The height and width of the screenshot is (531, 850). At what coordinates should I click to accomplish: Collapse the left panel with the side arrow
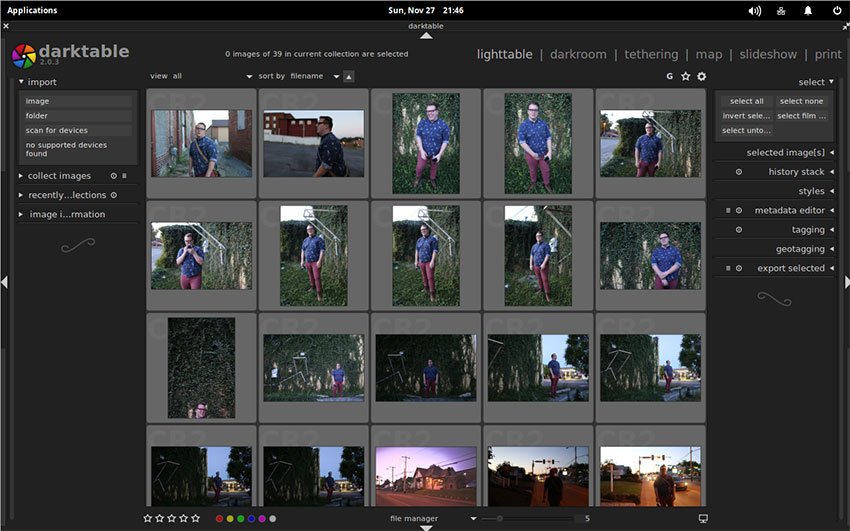(4, 282)
